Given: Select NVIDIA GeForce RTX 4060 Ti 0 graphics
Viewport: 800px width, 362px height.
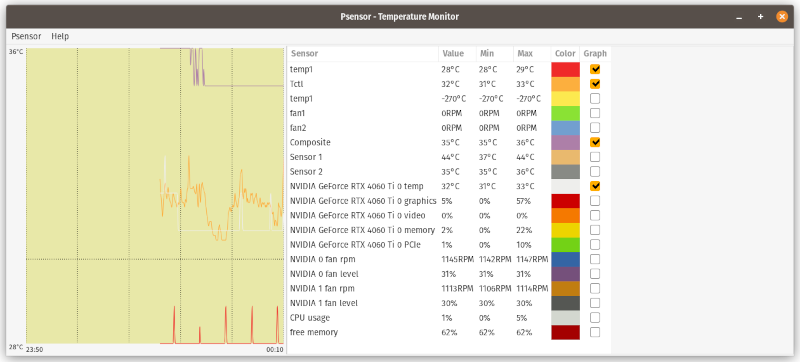Looking at the screenshot, I should 363,201.
